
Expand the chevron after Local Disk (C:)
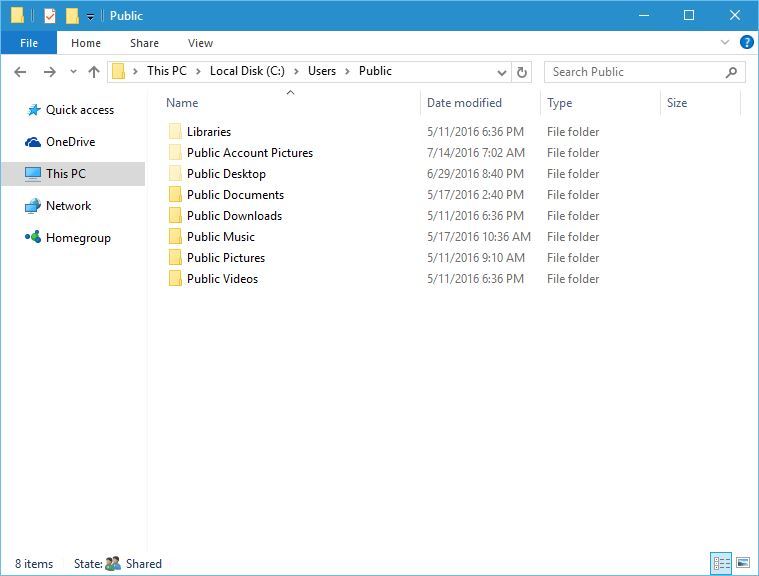296,72
